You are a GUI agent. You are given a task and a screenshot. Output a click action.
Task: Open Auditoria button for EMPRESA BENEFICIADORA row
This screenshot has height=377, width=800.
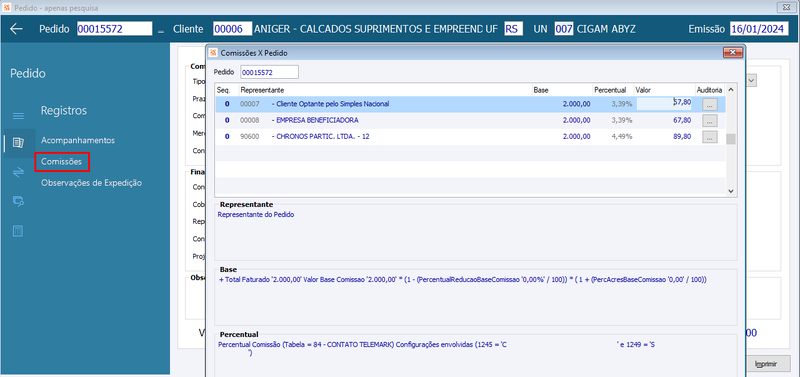(710, 120)
